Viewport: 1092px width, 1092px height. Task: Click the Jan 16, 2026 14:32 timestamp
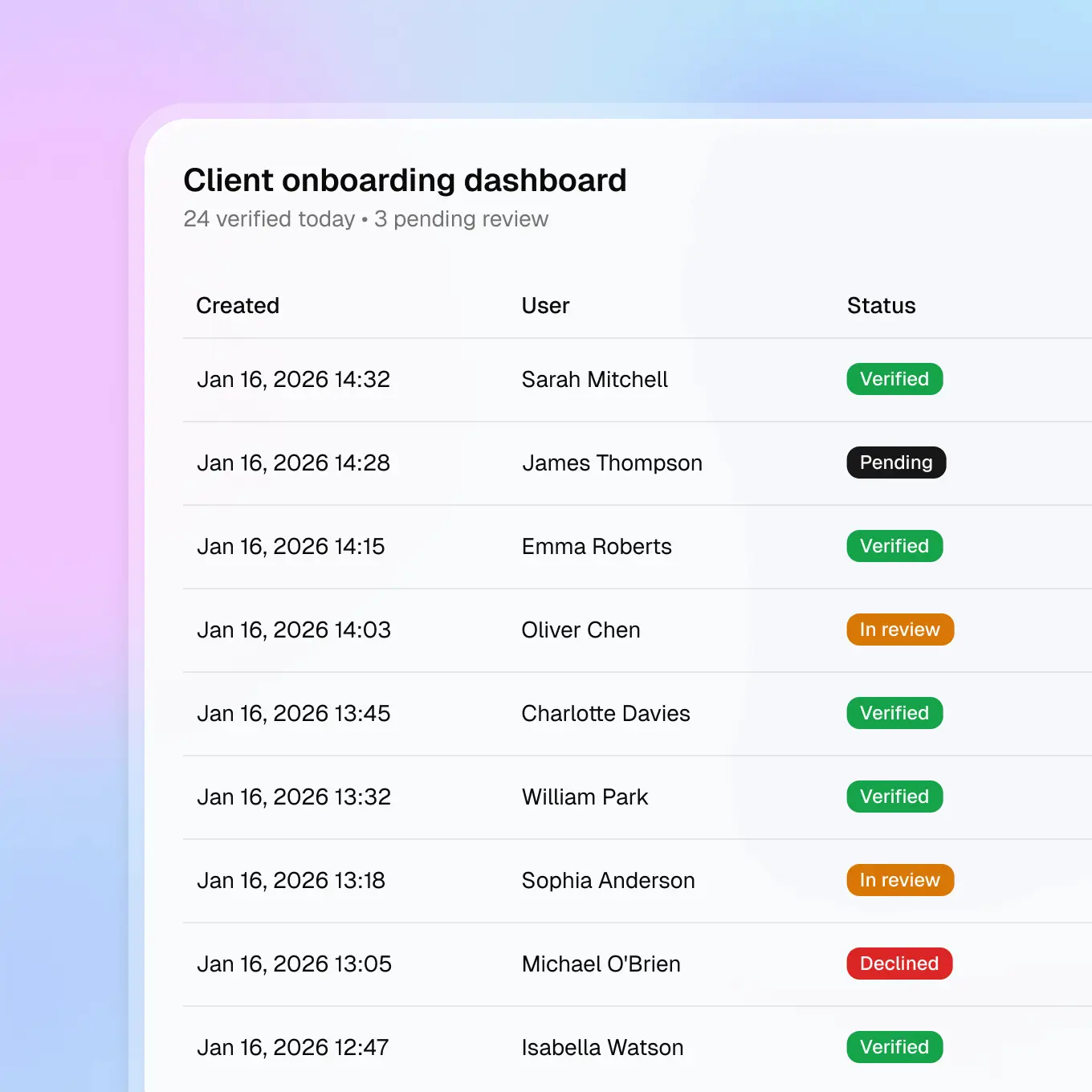point(293,380)
